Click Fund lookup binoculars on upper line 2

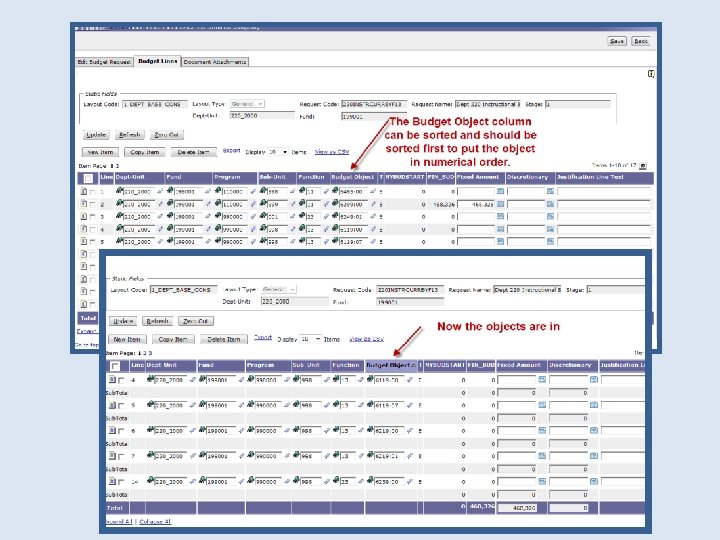(170, 203)
